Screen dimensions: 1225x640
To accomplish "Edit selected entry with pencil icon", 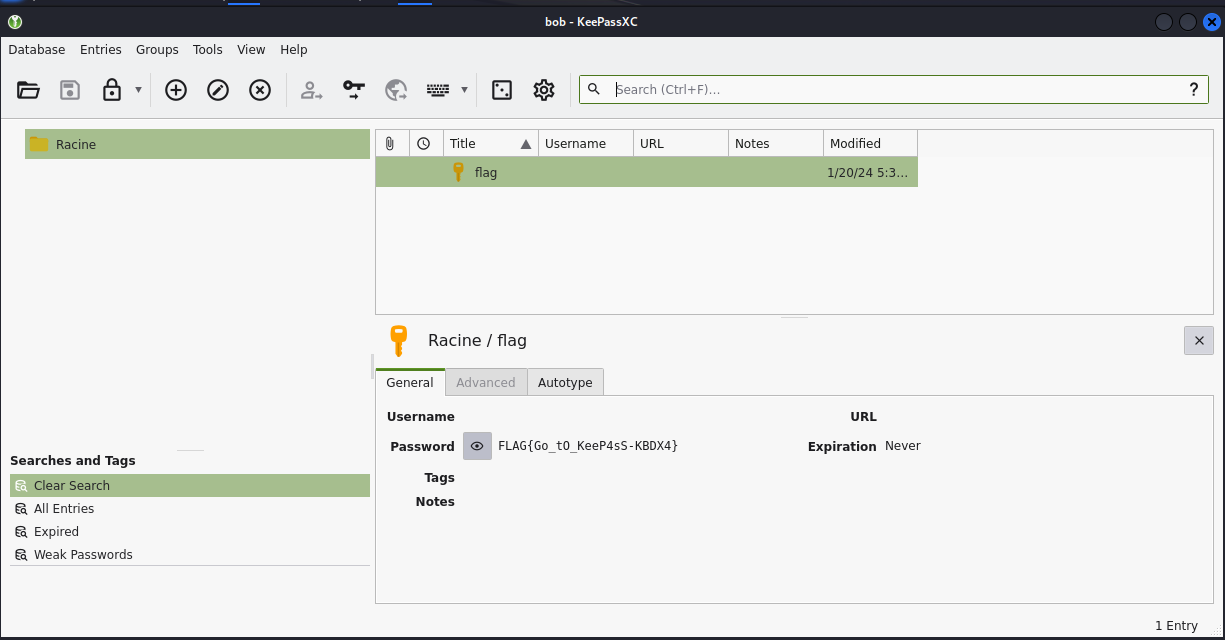I will coord(218,90).
